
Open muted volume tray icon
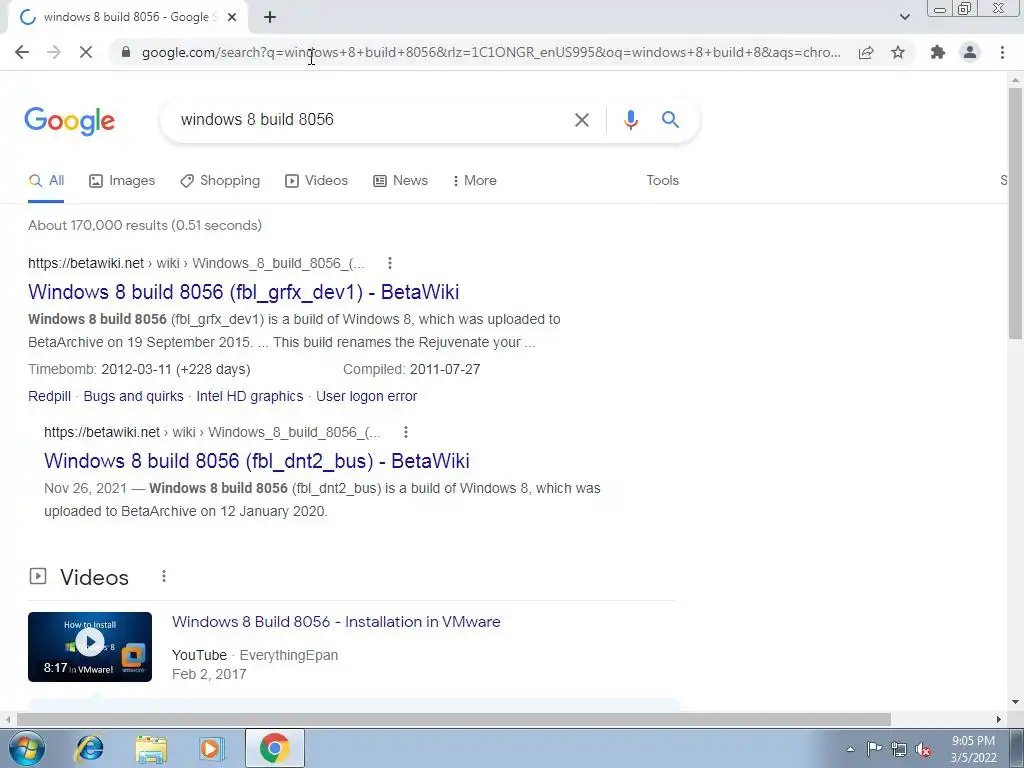pyautogui.click(x=923, y=749)
